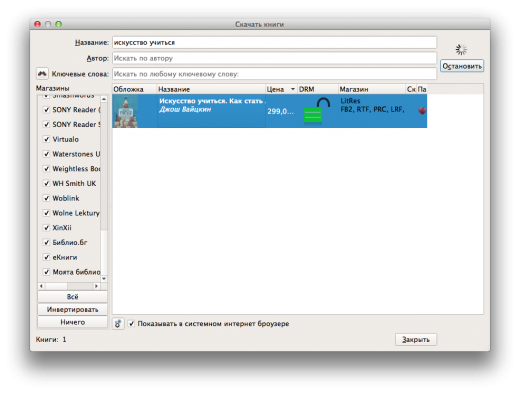Toggle the Weightless Books checkbox
Viewport: 520px width, 393px height.
pos(46,169)
